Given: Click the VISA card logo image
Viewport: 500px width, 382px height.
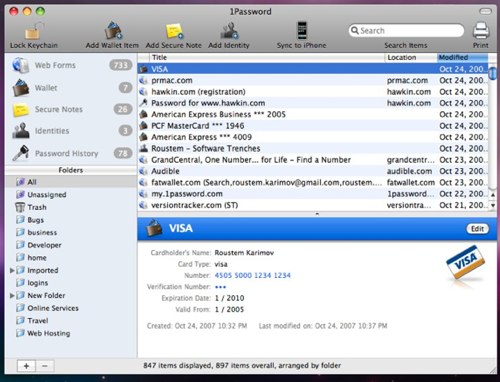Looking at the screenshot, I should point(465,262).
